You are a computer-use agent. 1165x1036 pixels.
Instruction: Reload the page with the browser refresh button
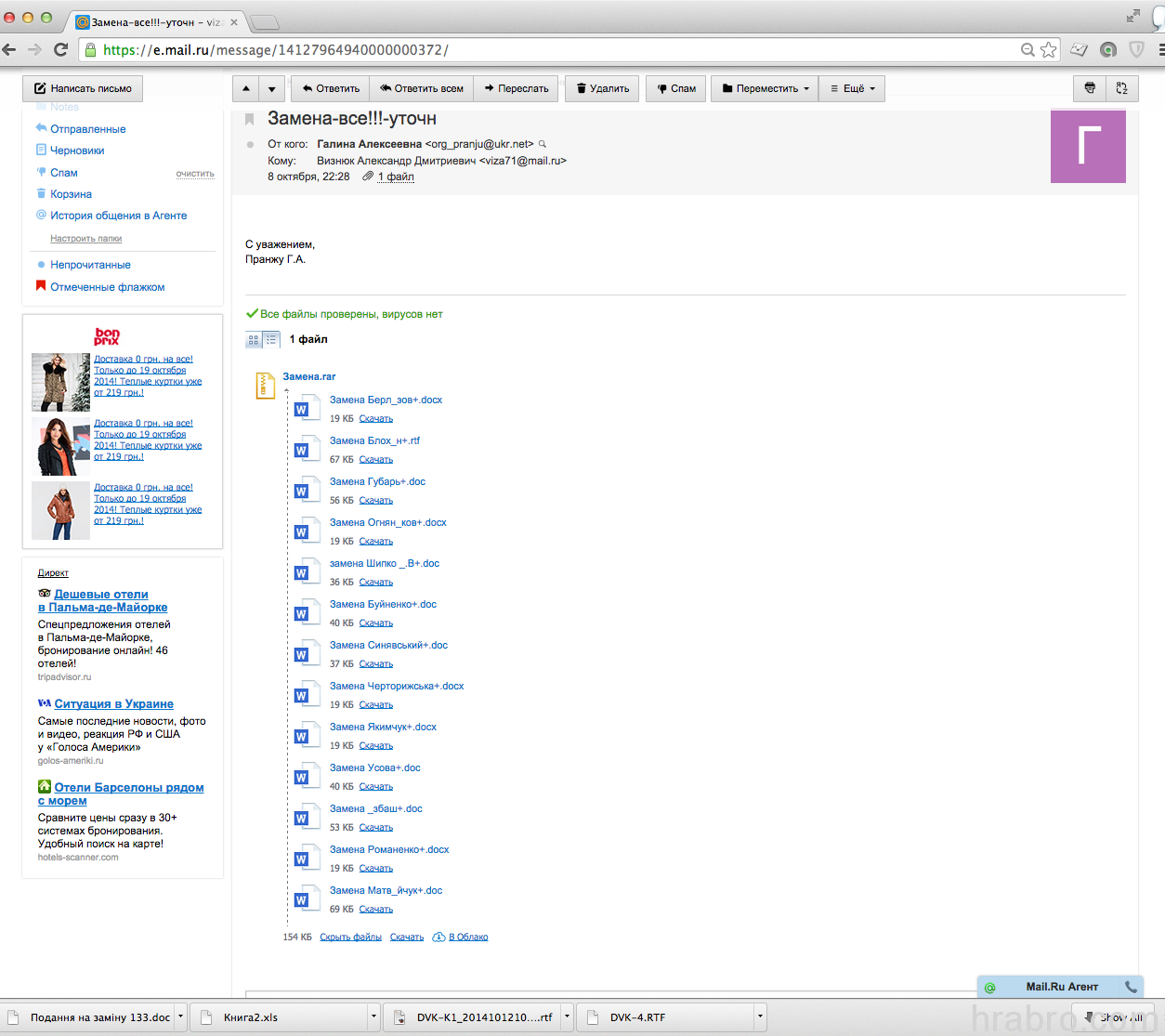pos(61,50)
